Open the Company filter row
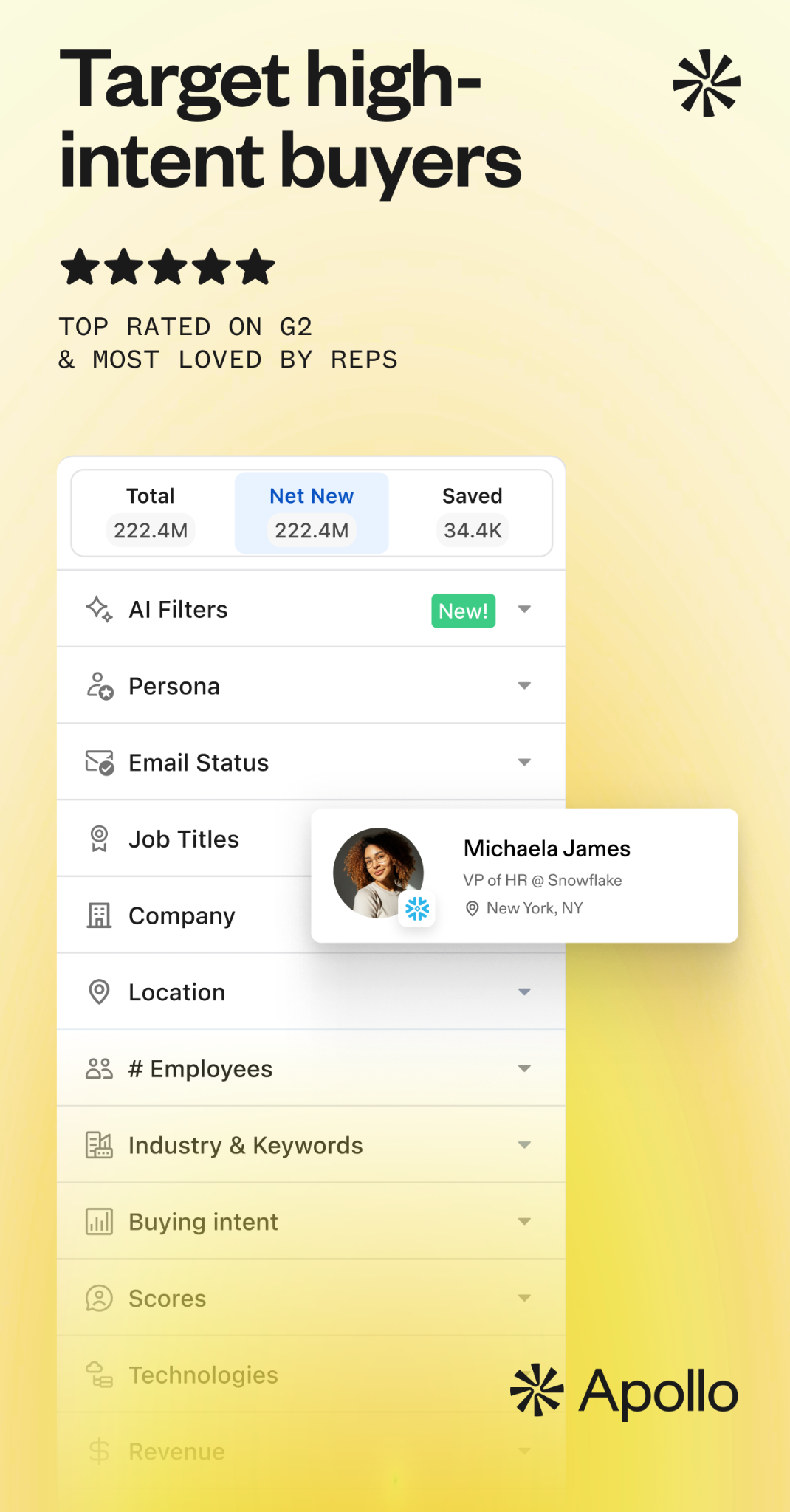790x1512 pixels. coord(185,915)
